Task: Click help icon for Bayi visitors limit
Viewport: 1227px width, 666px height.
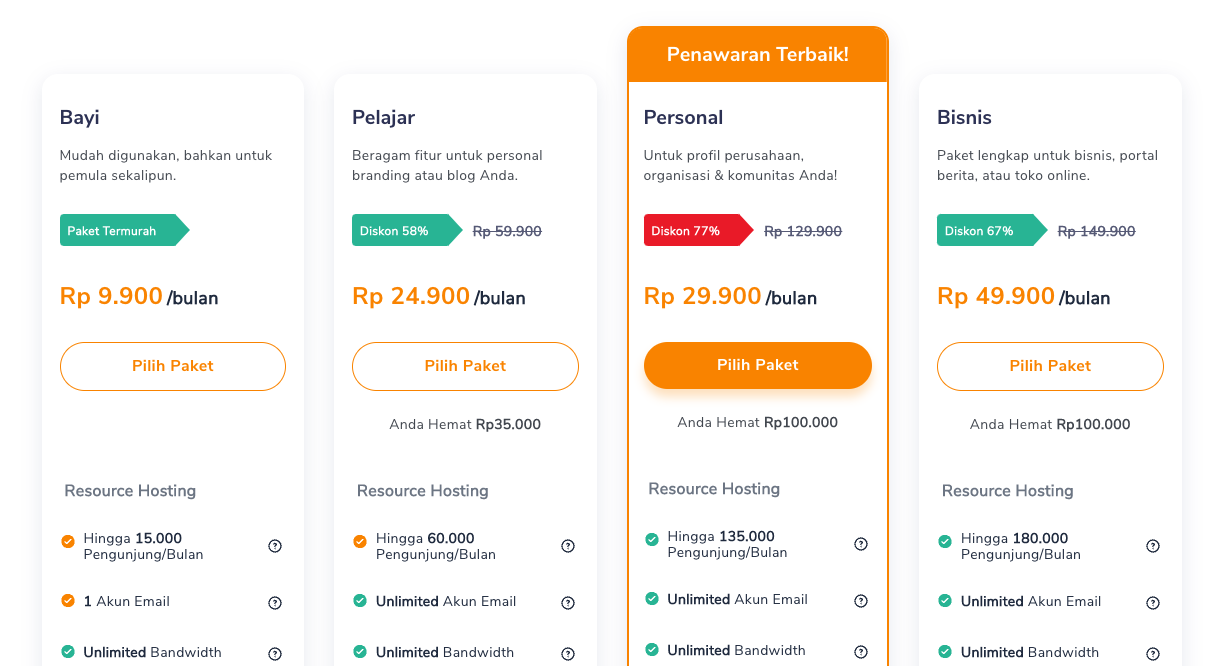Action: click(x=275, y=546)
